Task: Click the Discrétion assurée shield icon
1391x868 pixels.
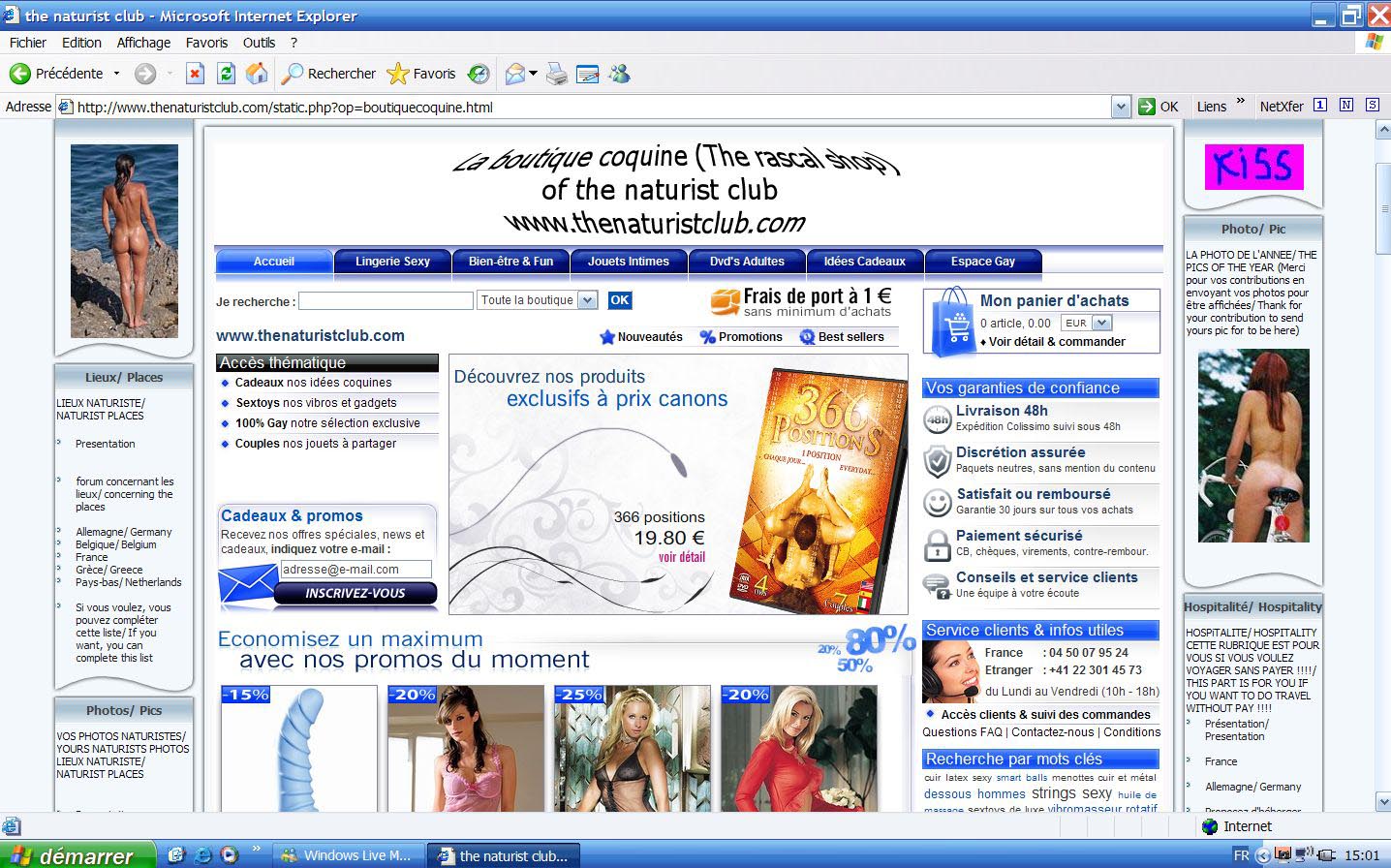Action: tap(937, 461)
